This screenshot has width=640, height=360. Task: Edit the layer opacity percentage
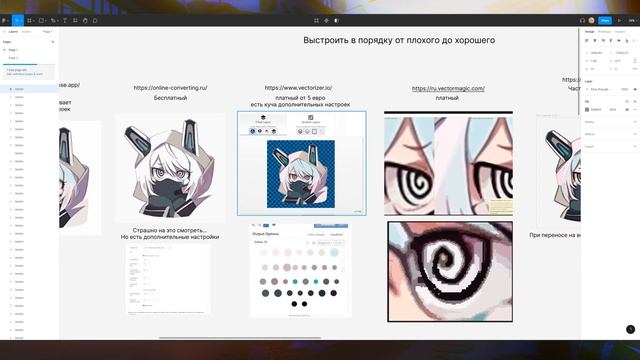624,89
